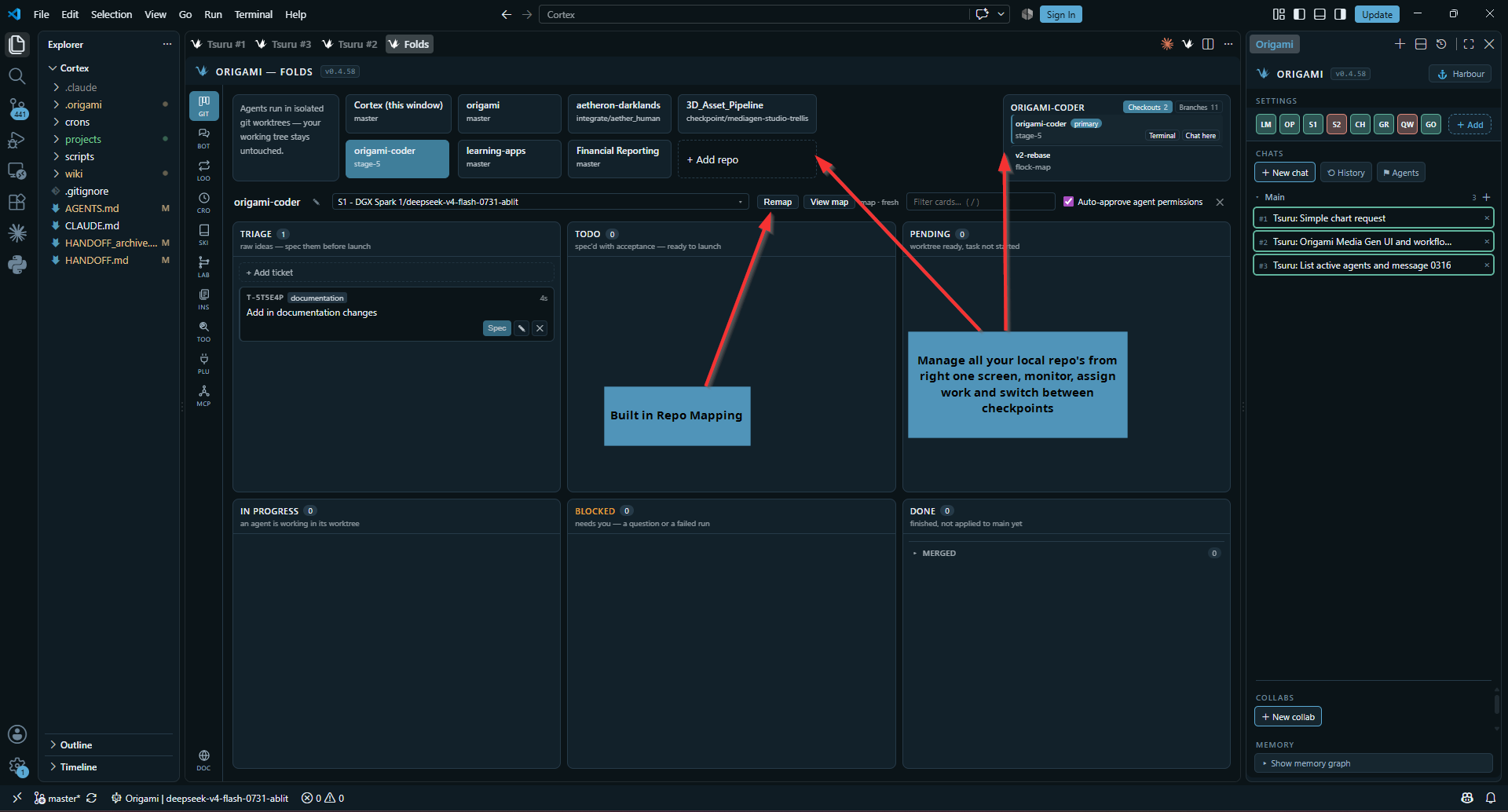The width and height of the screenshot is (1508, 812).
Task: Open the MCP network icon
Action: [x=203, y=396]
